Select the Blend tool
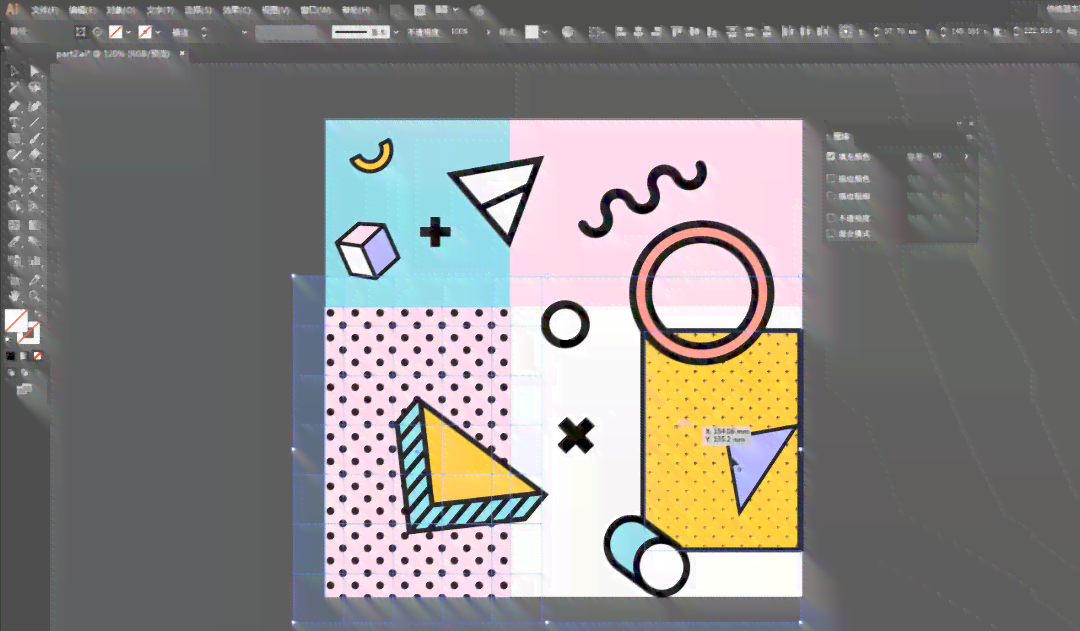Image resolution: width=1080 pixels, height=631 pixels. click(35, 242)
